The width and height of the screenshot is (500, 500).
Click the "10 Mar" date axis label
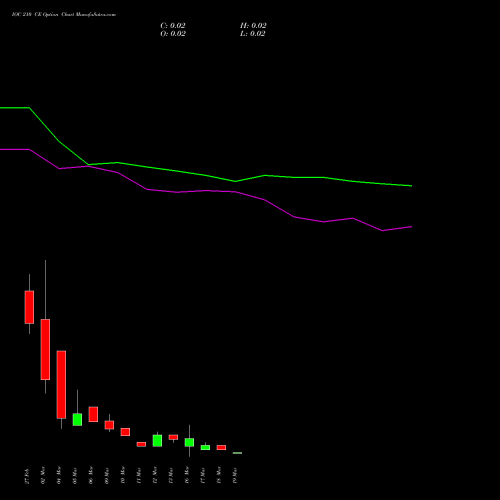click(x=123, y=475)
